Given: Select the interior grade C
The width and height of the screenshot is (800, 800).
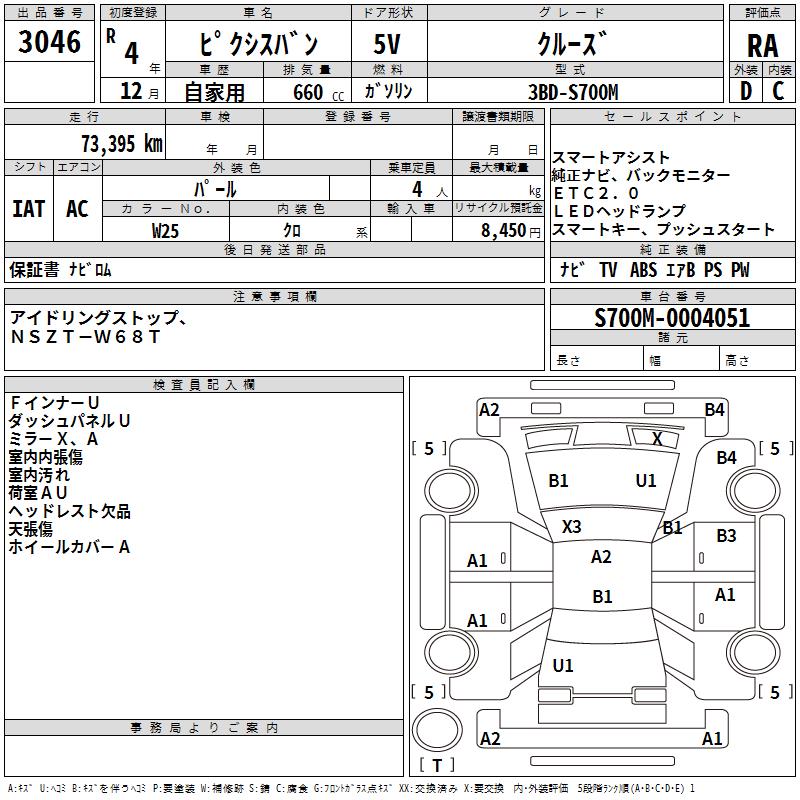Looking at the screenshot, I should pyautogui.click(x=778, y=91).
